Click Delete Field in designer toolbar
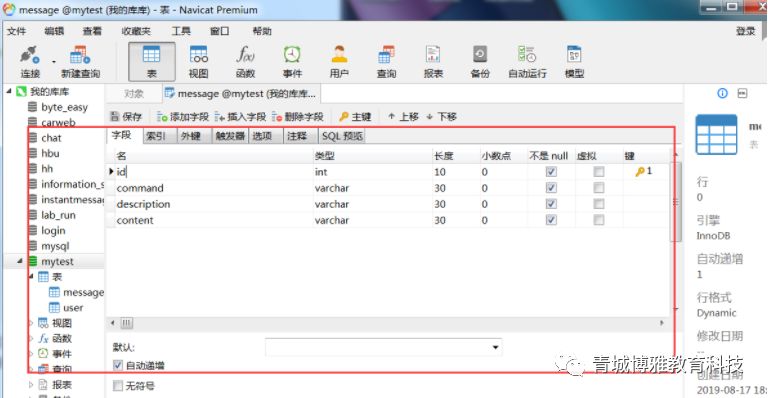 (x=298, y=117)
